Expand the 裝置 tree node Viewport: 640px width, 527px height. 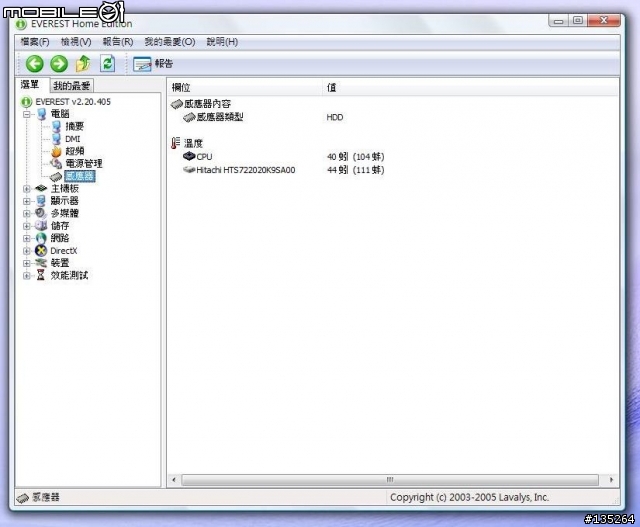[x=27, y=263]
